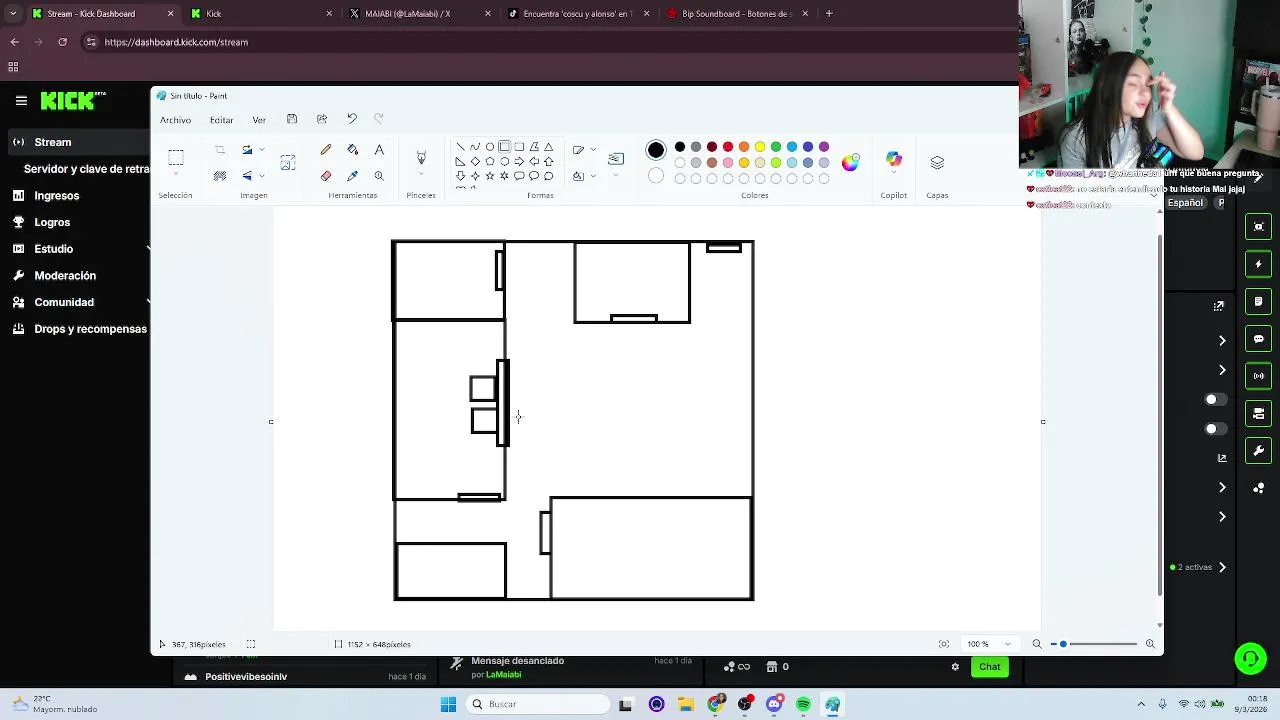Screen dimensions: 1280x720
Task: Click the Buscar taskbar search box
Action: pos(539,704)
